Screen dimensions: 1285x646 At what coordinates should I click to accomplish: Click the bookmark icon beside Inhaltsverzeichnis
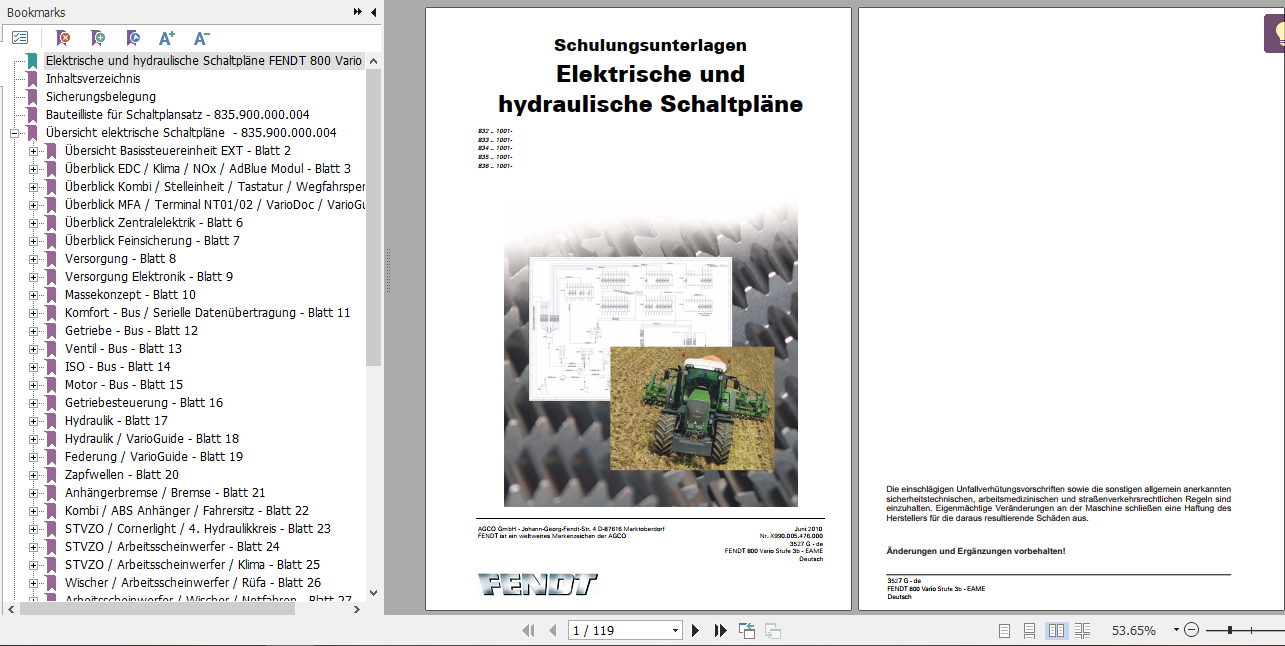pos(32,79)
